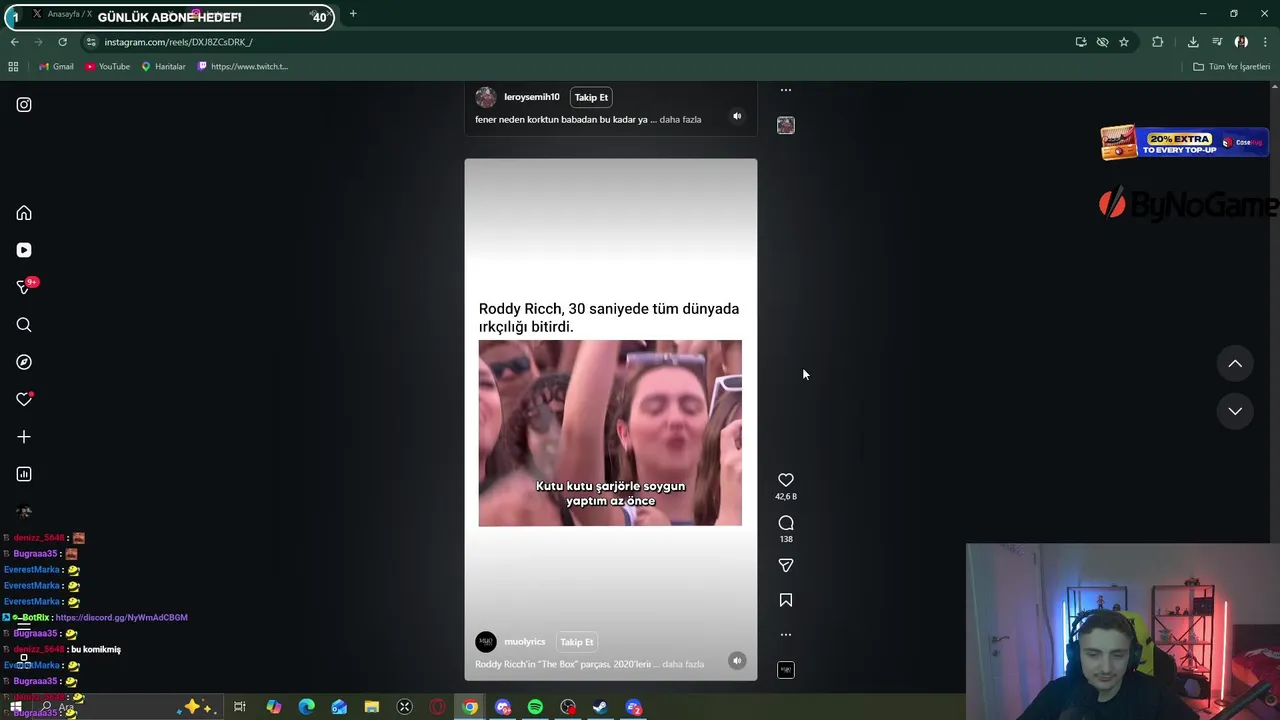Viewport: 1280px width, 720px height.
Task: Reload the Instagram page
Action: click(62, 42)
